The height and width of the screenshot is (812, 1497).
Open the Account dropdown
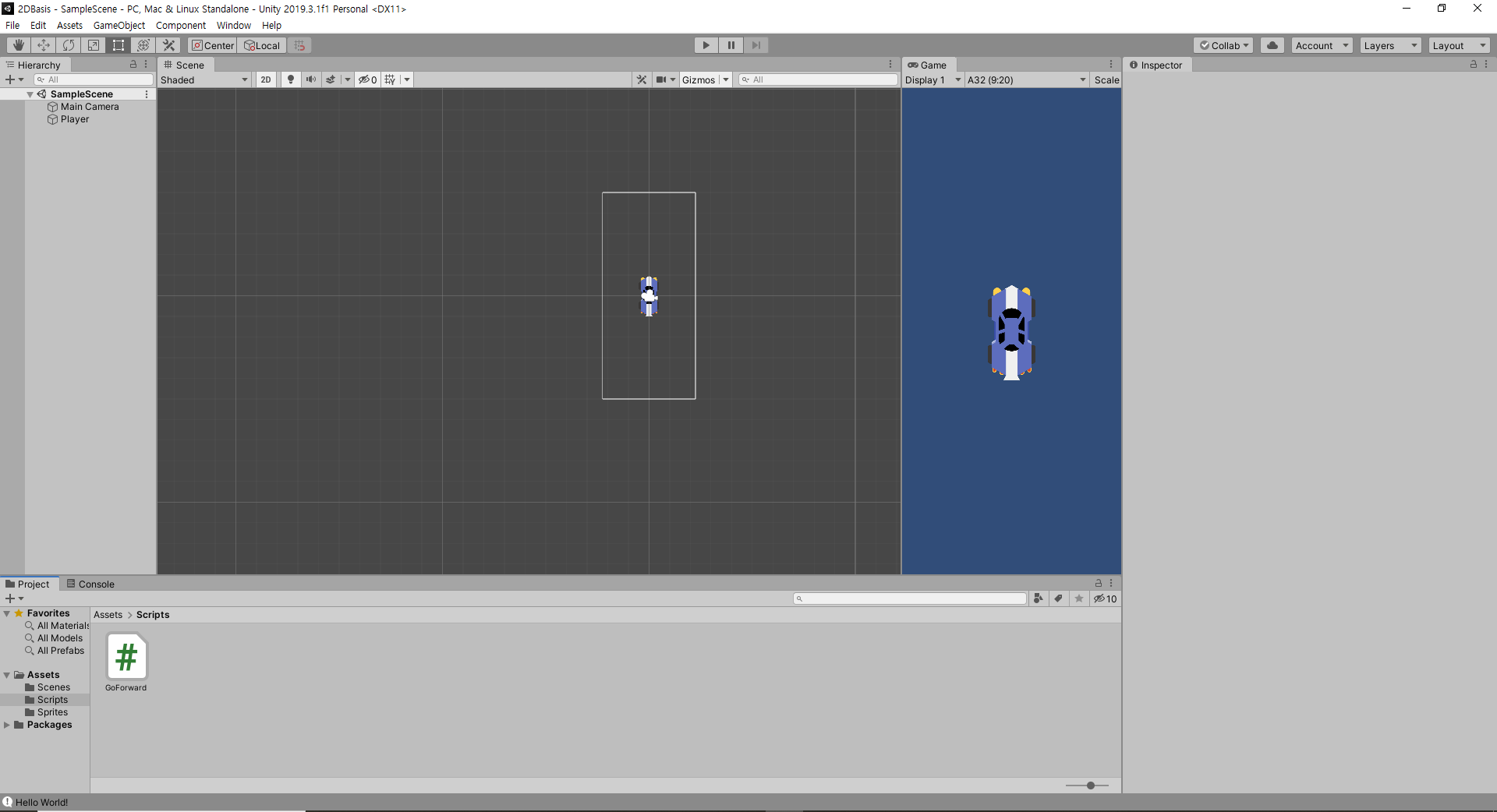(x=1322, y=45)
